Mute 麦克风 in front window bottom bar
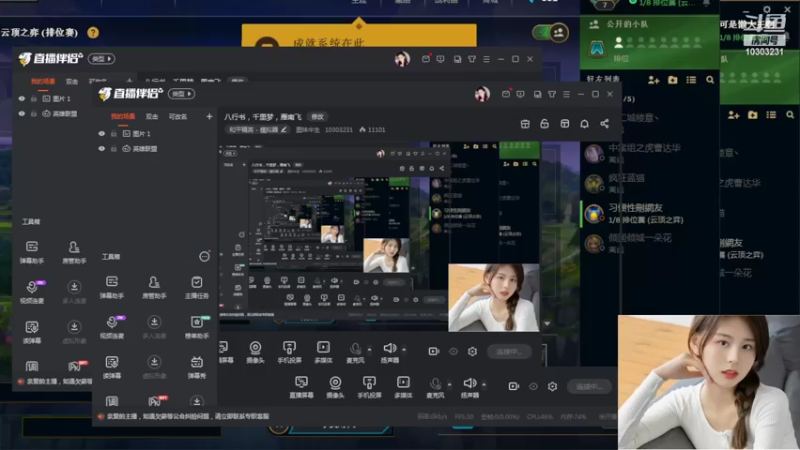 435,387
